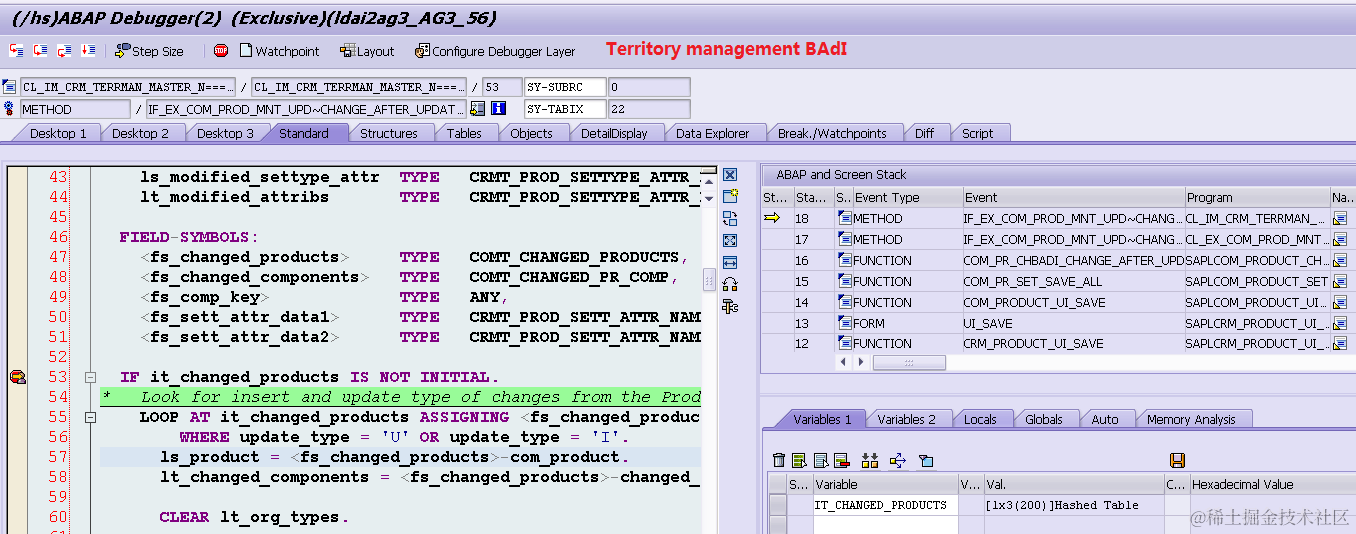Viewport: 1356px width, 534px height.
Task: Select stack row CRM_PRODUCT_UI_SAVE
Action: pos(1058,344)
